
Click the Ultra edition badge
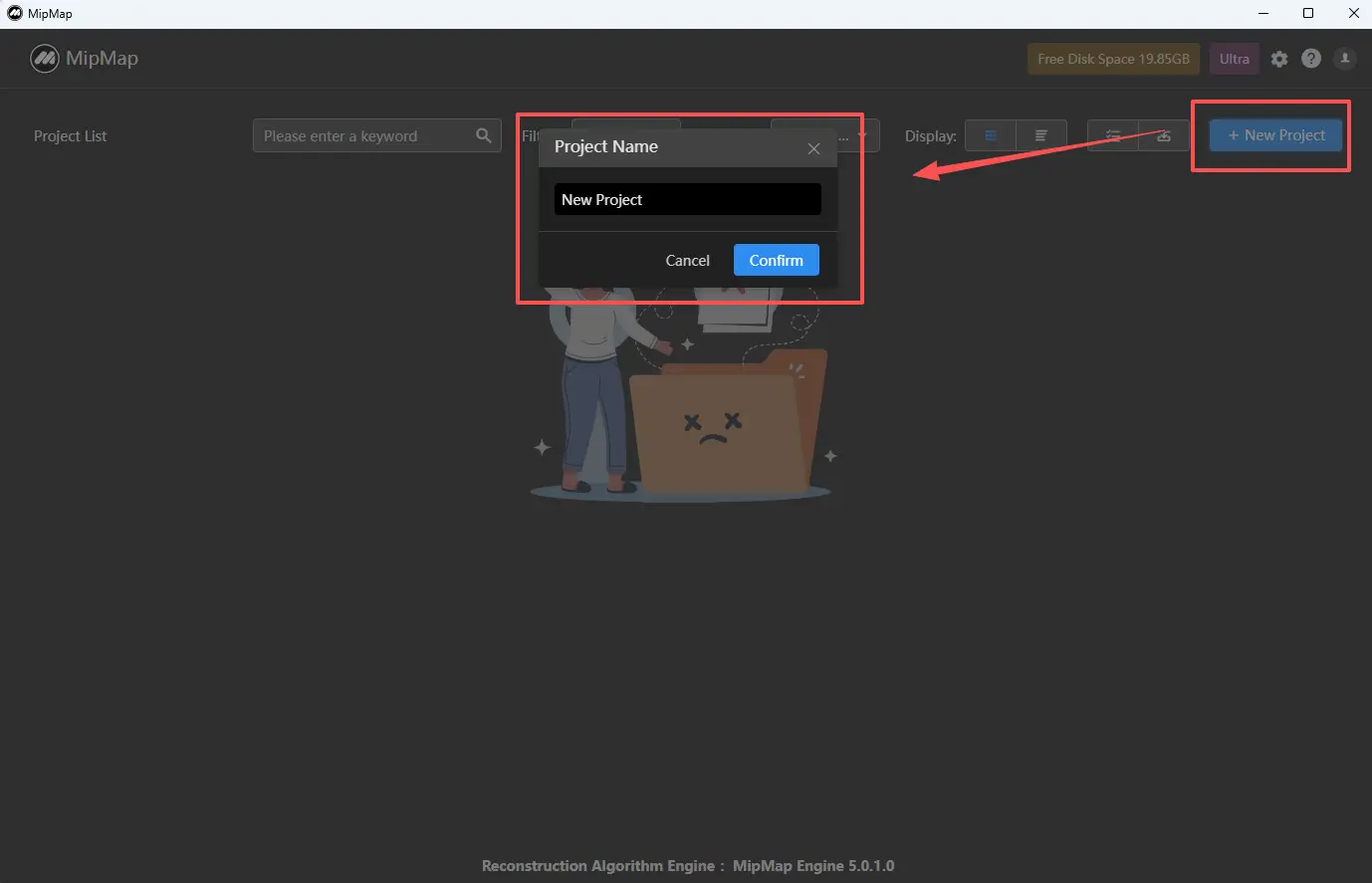pos(1234,59)
